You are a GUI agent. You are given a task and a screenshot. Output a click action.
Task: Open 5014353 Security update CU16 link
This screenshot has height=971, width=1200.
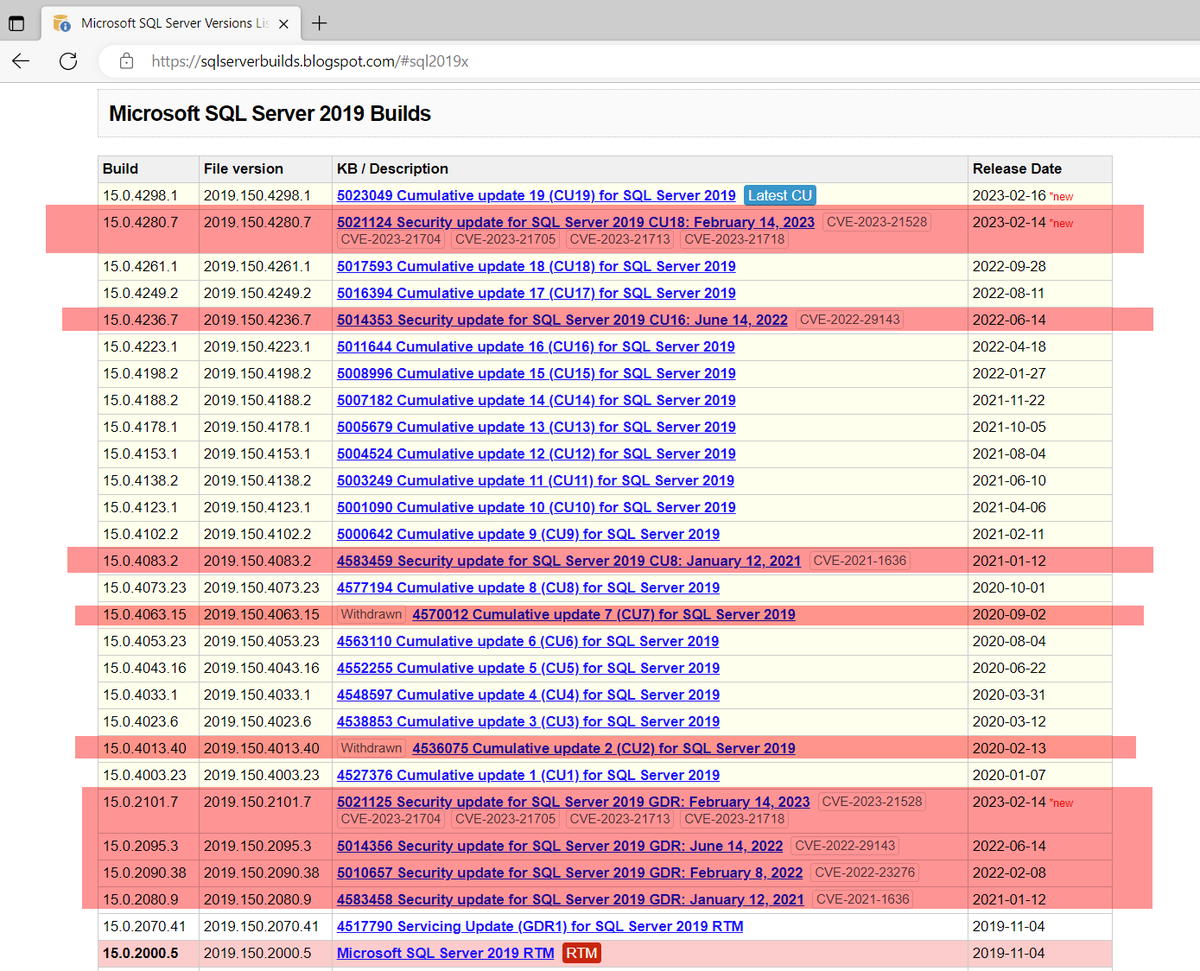(562, 320)
